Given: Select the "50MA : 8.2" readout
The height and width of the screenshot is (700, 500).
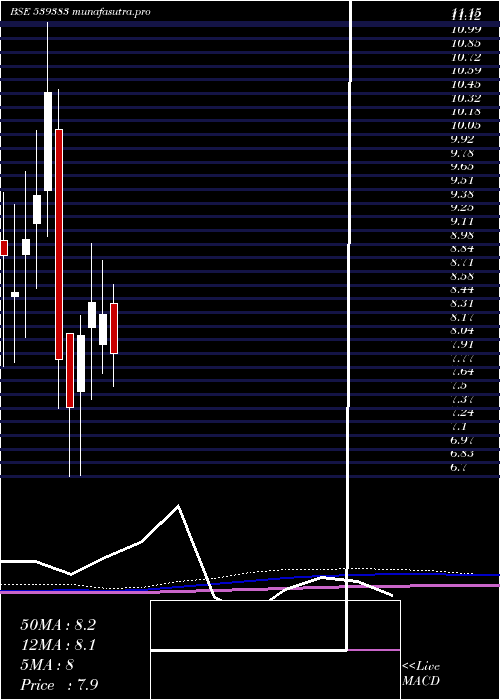Looking at the screenshot, I should click(x=58, y=625).
